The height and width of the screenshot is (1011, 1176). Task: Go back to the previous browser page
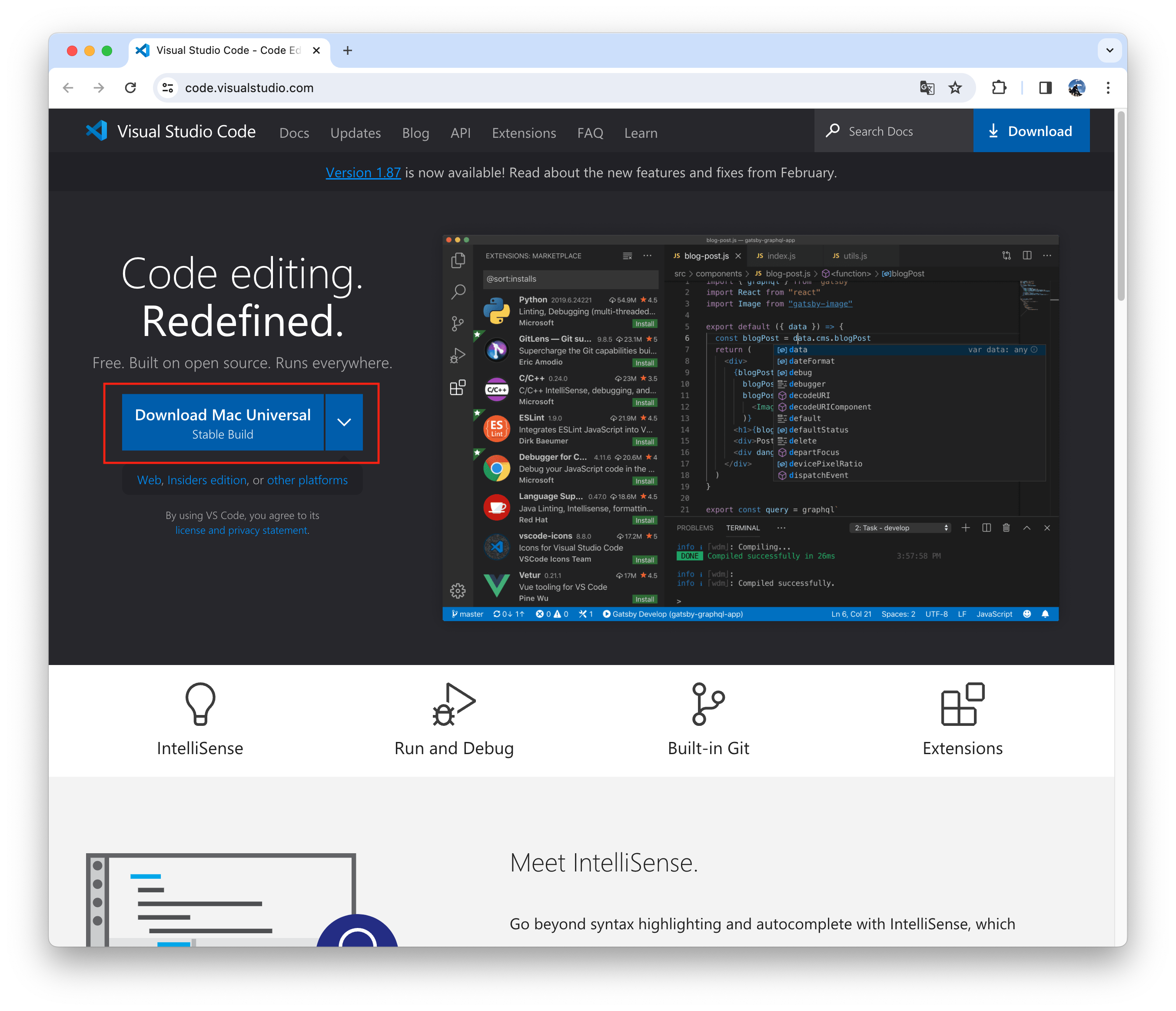point(68,88)
